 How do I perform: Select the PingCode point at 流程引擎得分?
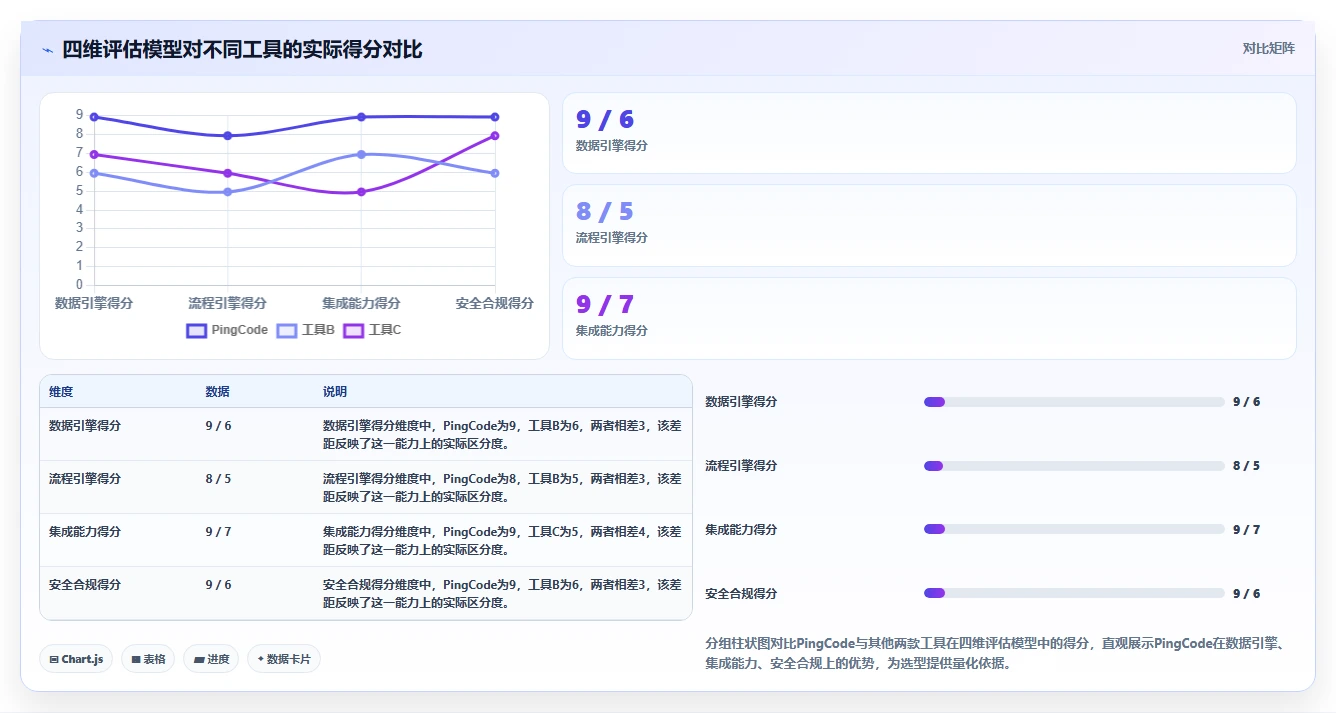228,136
